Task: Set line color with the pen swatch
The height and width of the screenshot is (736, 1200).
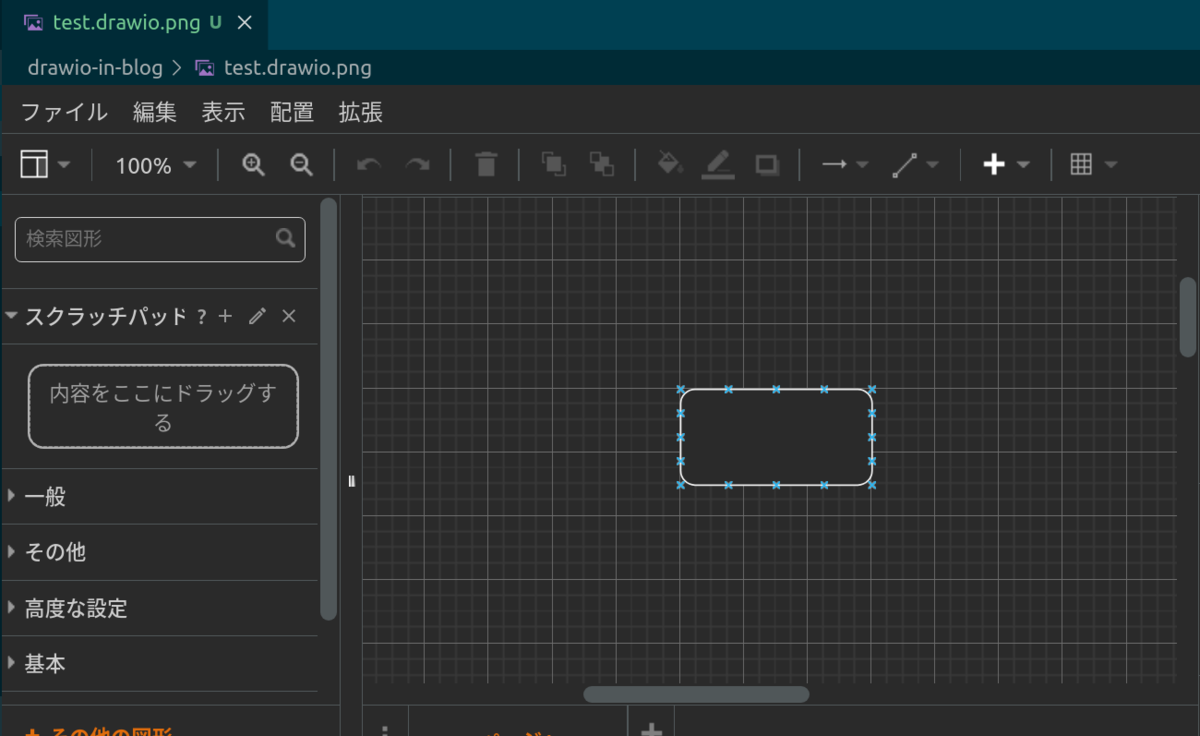Action: coord(717,164)
